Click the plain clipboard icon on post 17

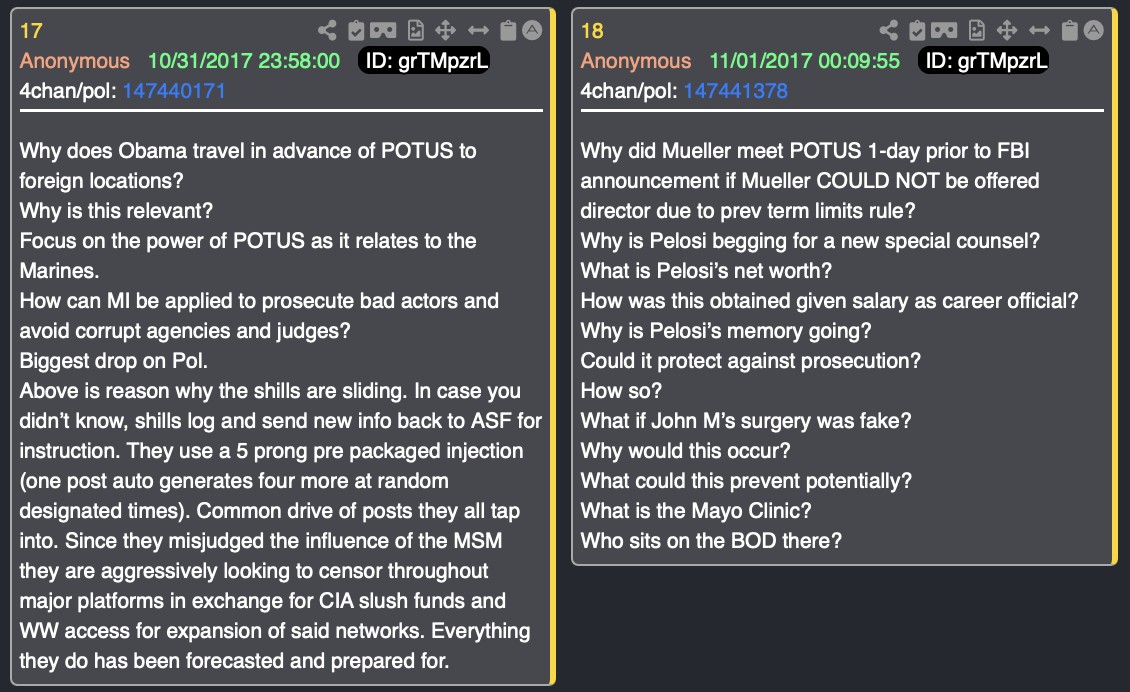point(508,30)
